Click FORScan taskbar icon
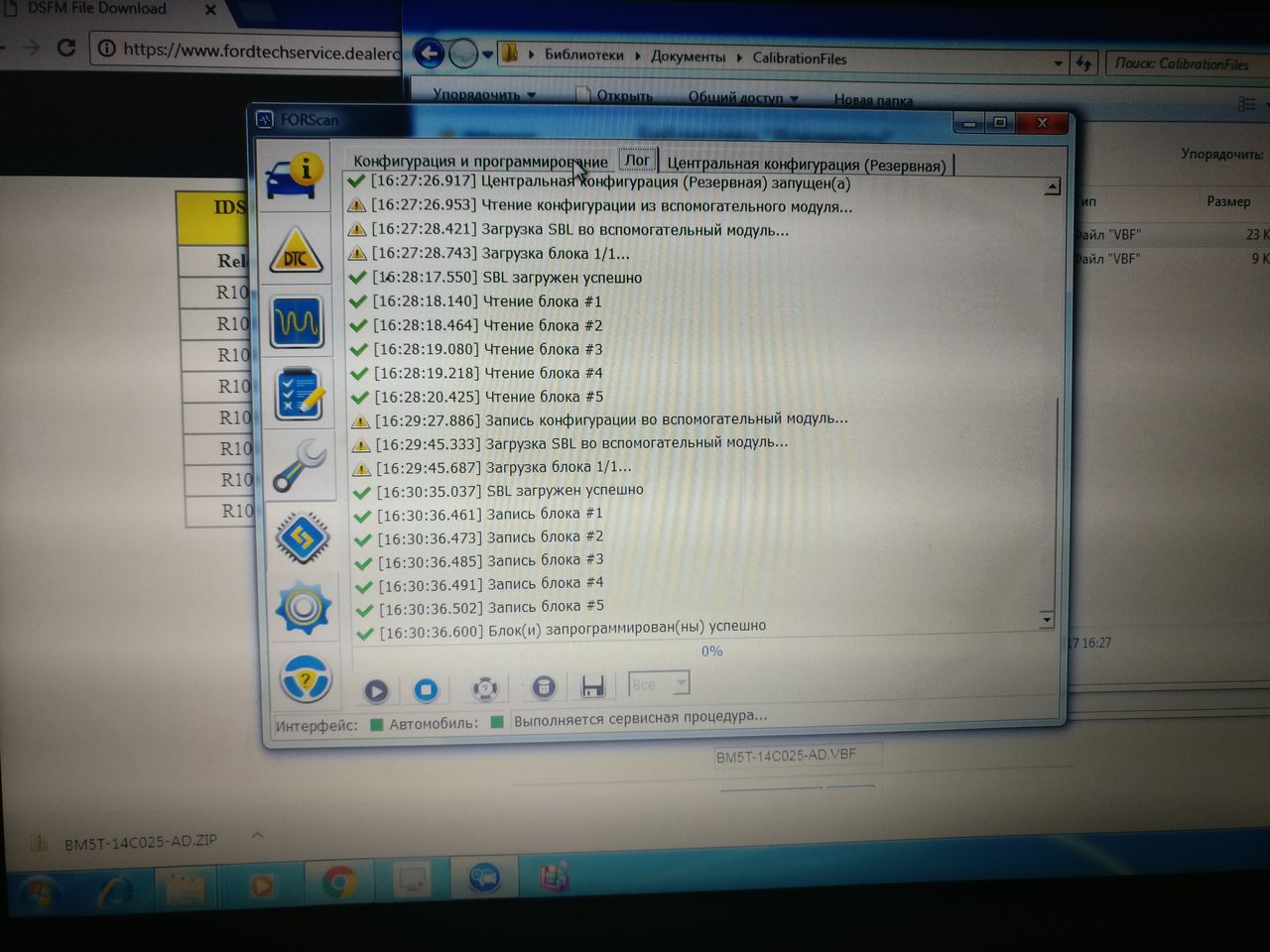1270x952 pixels. click(484, 878)
